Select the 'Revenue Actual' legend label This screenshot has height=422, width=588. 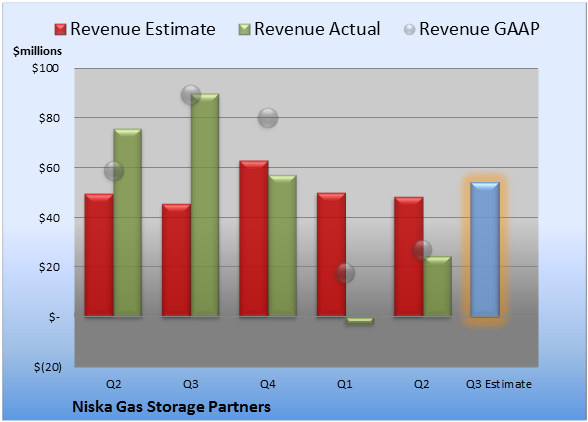coord(317,29)
